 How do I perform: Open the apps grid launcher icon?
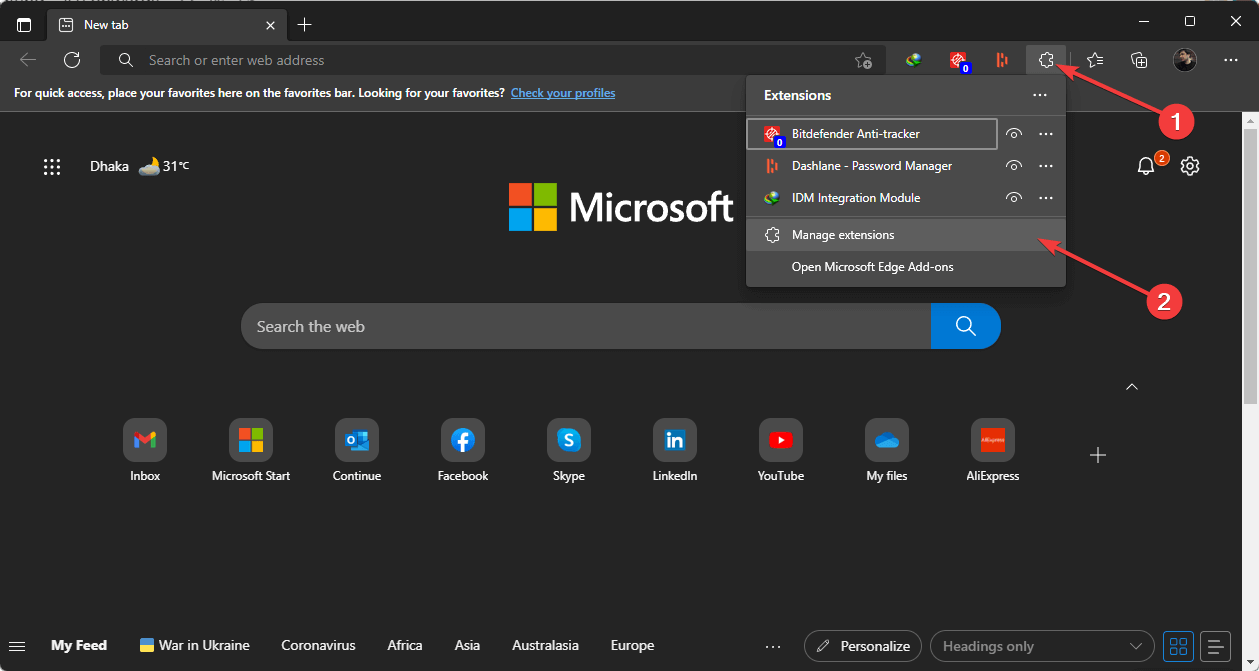[52, 167]
